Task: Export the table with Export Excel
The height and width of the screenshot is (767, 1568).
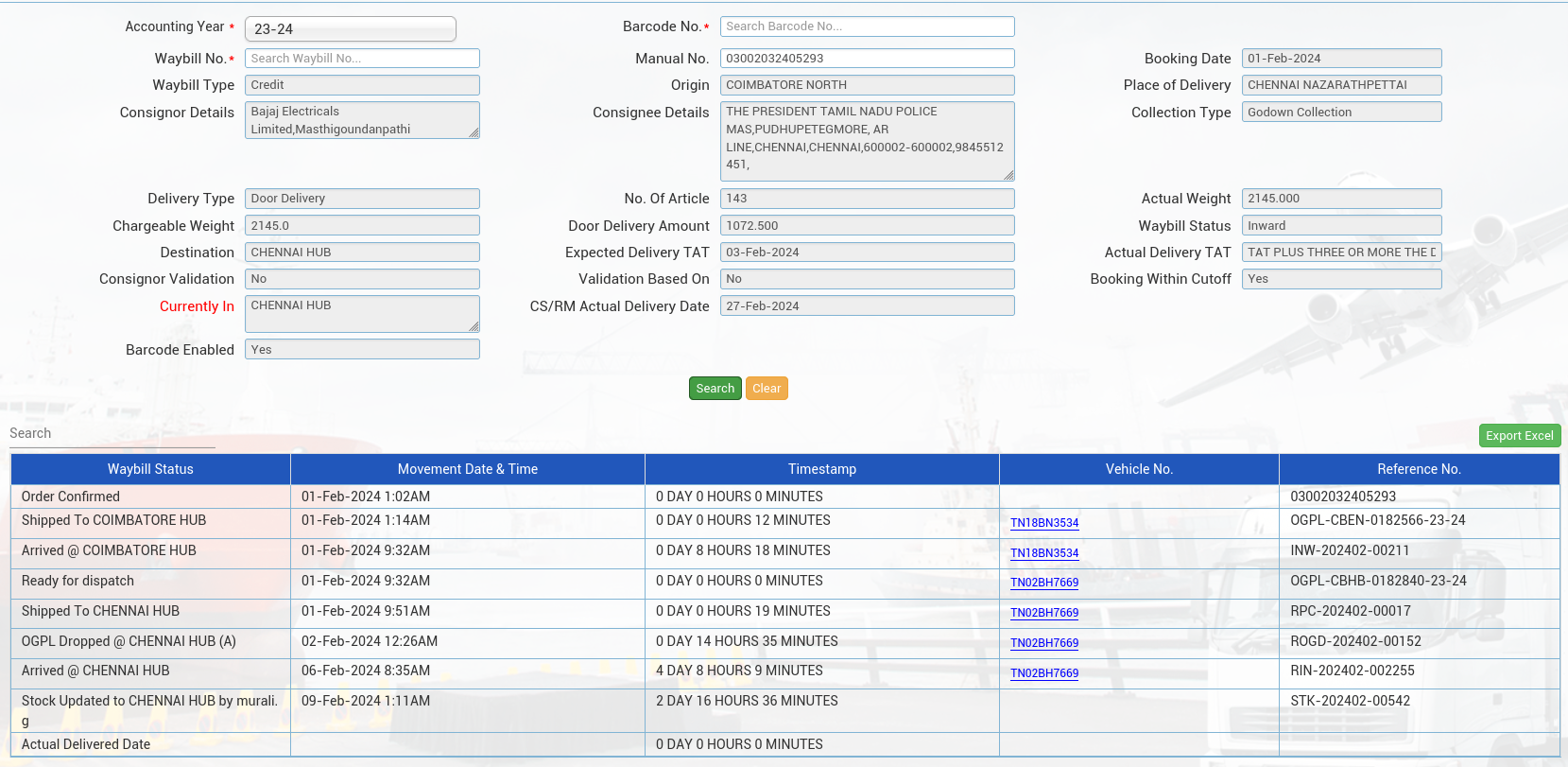Action: click(1519, 436)
